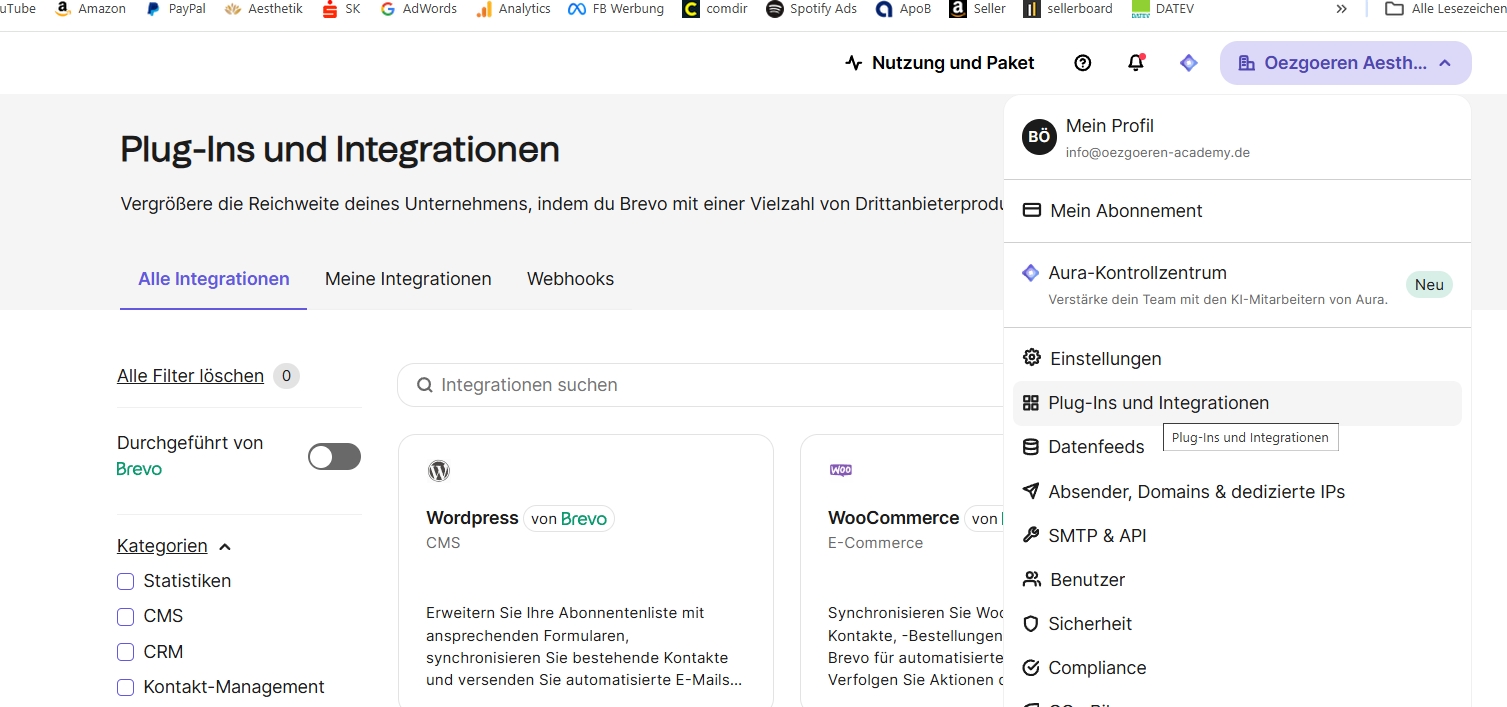Screen dimensions: 1507x707
Task: Click the Plug-Ins und Integrationen page heading
Action: coord(340,149)
